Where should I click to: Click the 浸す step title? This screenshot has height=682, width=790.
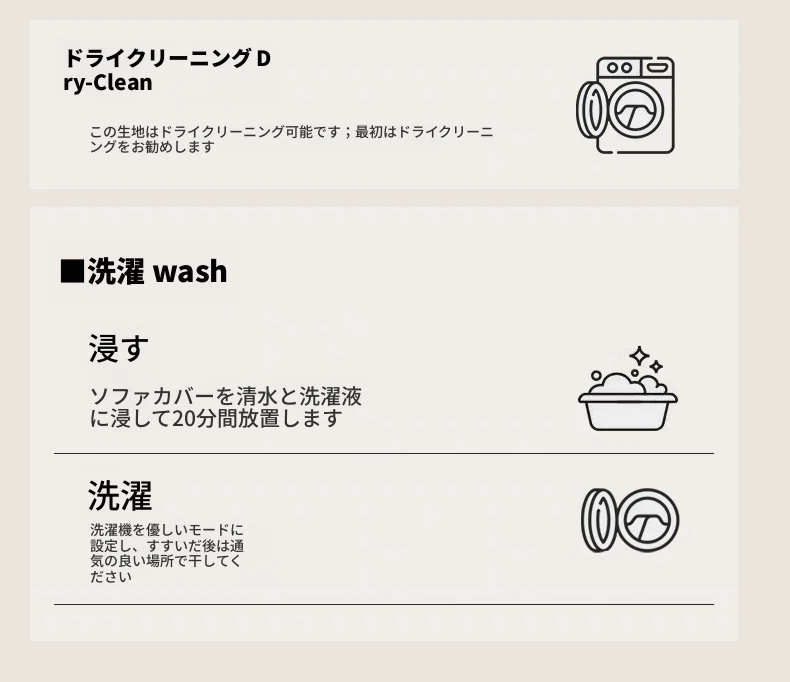coord(119,348)
